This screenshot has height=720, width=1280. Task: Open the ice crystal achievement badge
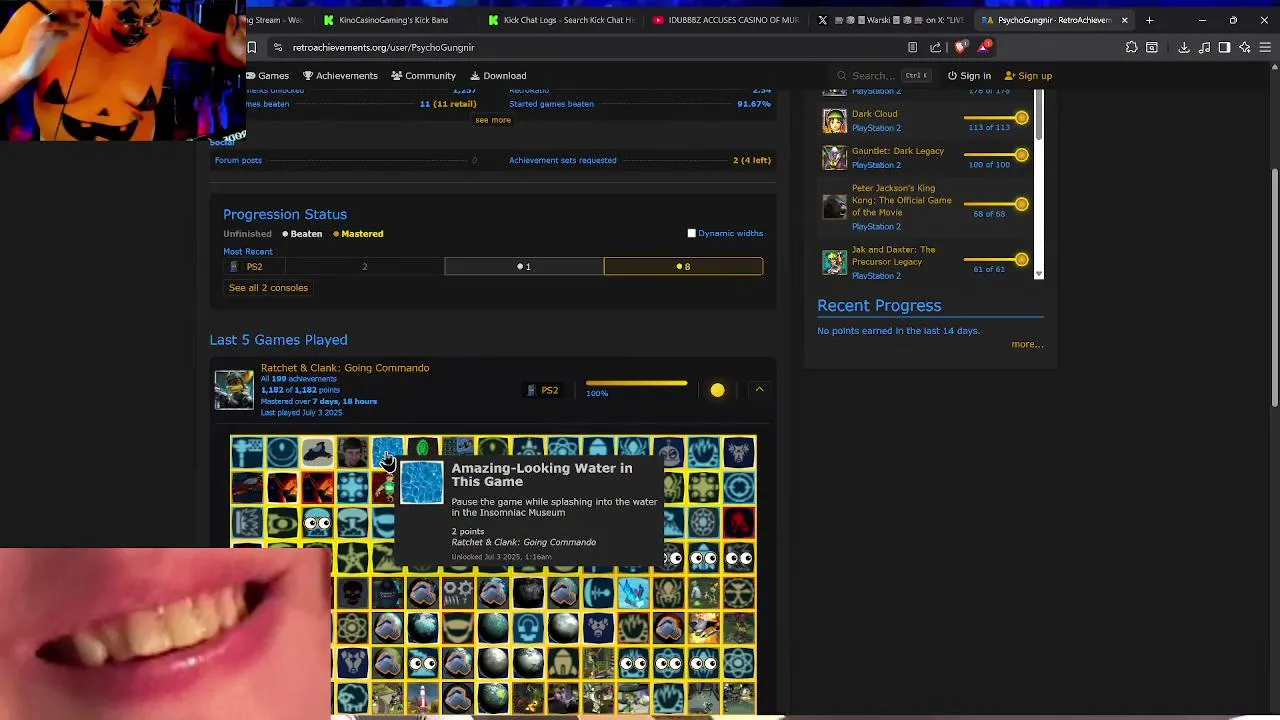pyautogui.click(x=633, y=593)
